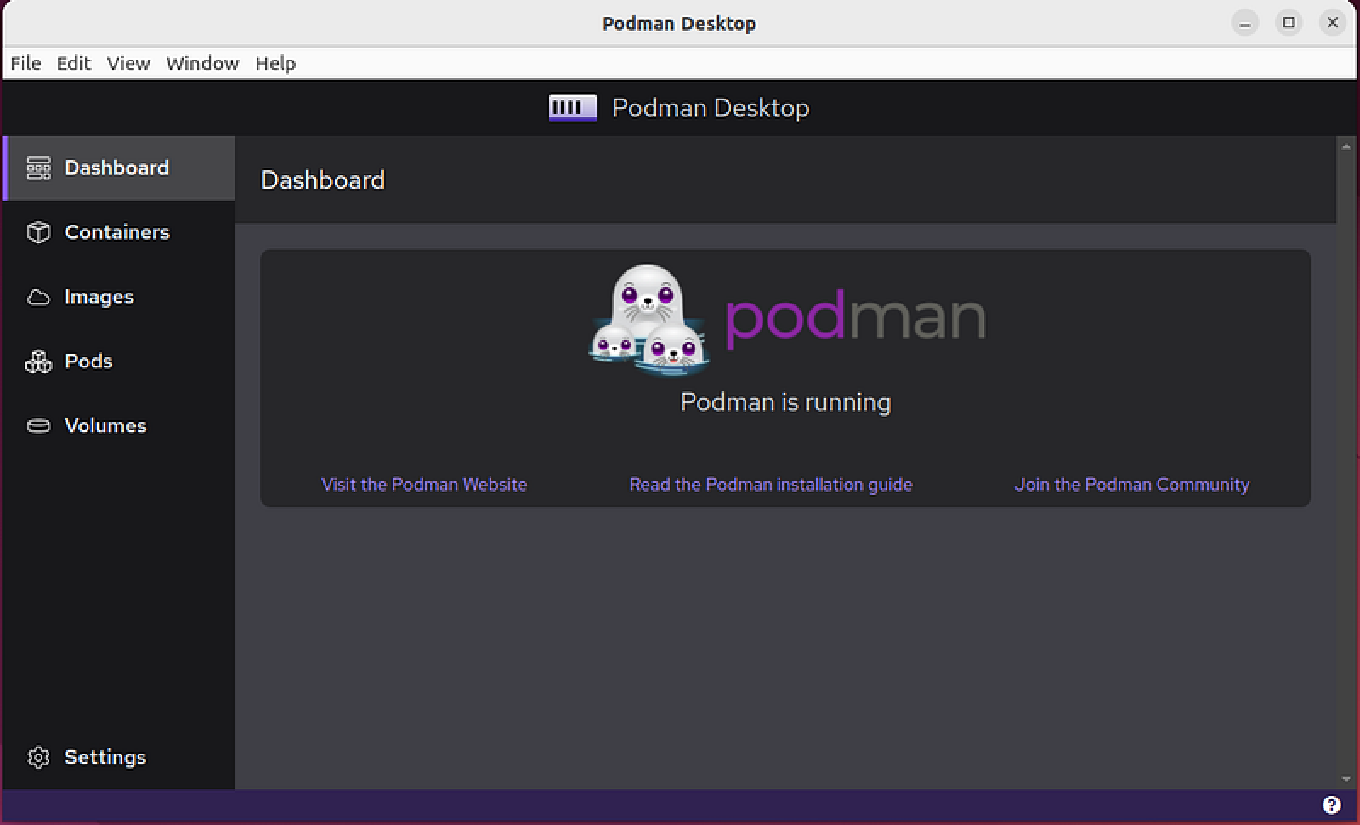This screenshot has width=1360, height=825.
Task: Open the Help menu
Action: (x=276, y=63)
